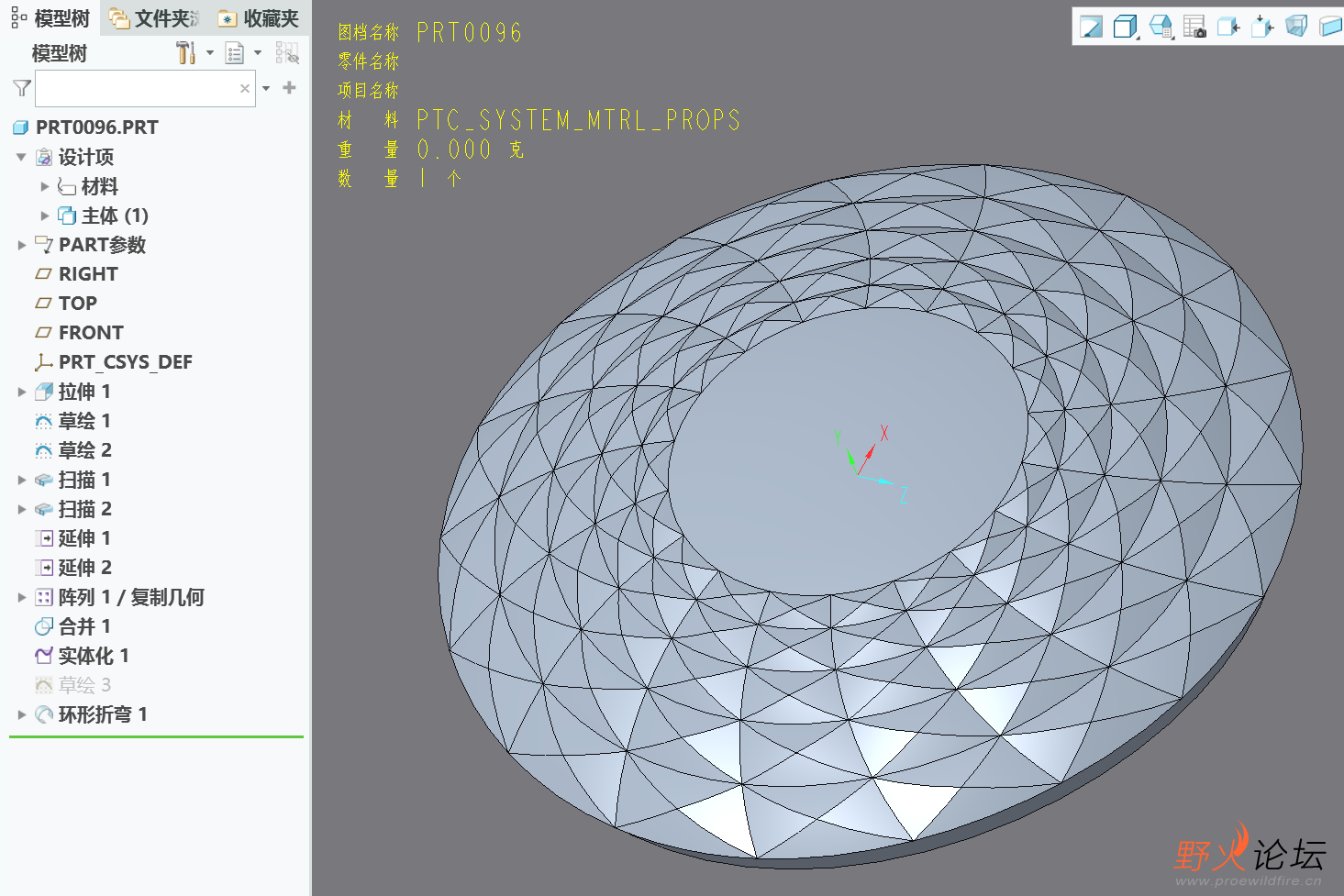Image resolution: width=1344 pixels, height=896 pixels.
Task: Click the 0.000 克 weight value
Action: [470, 149]
